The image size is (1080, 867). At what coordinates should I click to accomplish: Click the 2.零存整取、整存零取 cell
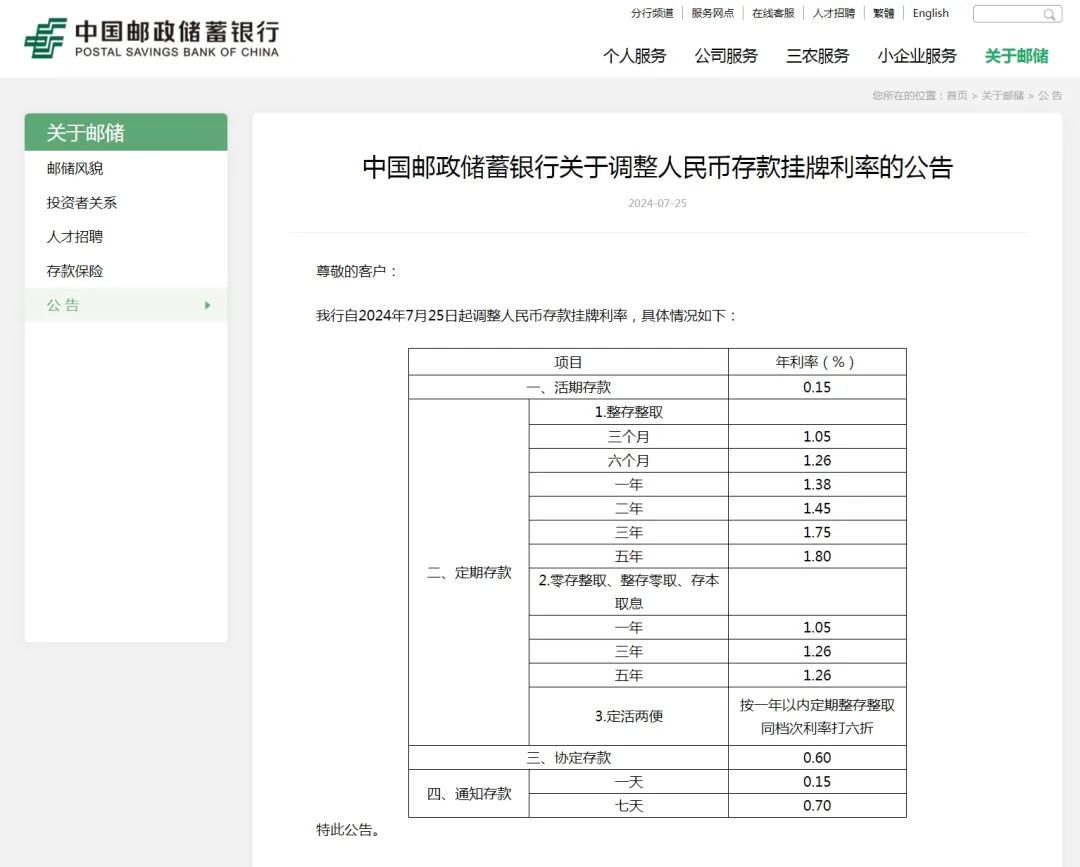(629, 592)
